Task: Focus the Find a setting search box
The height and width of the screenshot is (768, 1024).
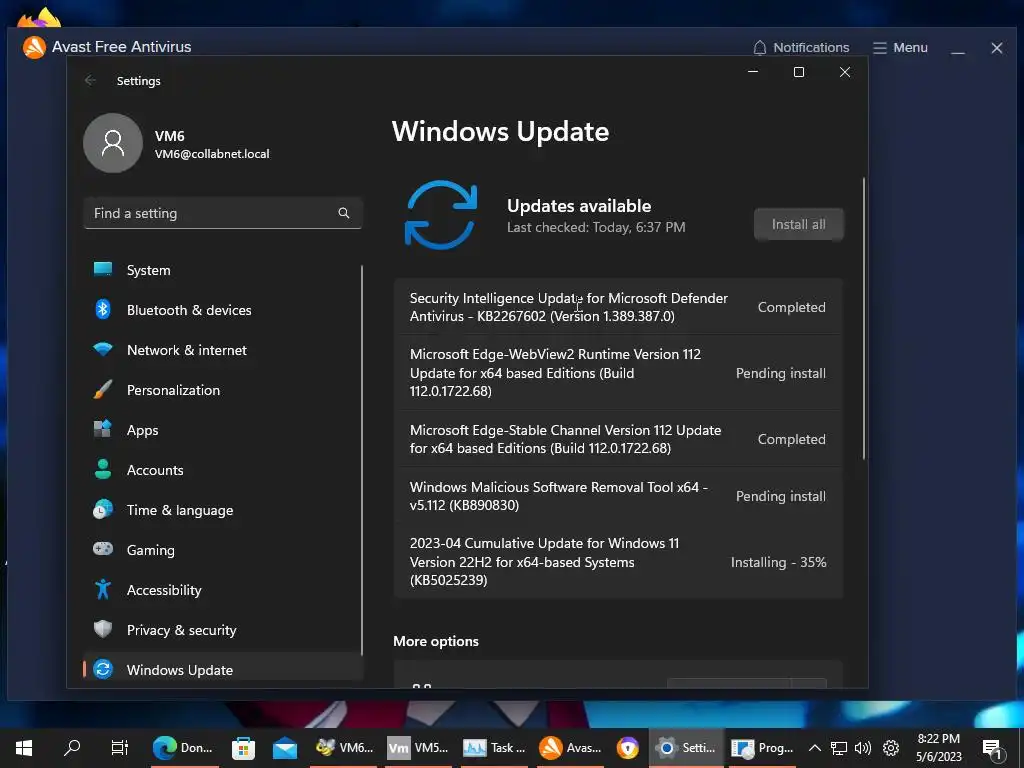Action: 223,213
